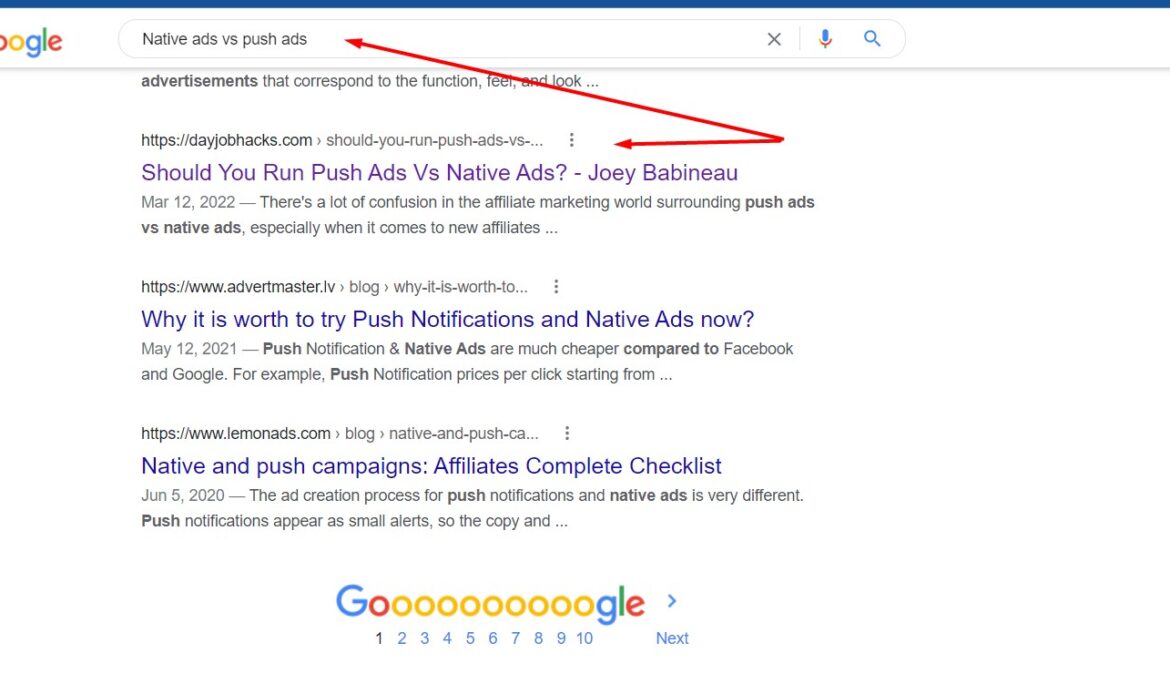Viewport: 1170px width, 694px height.
Task: Go to results page 6
Action: pos(492,638)
